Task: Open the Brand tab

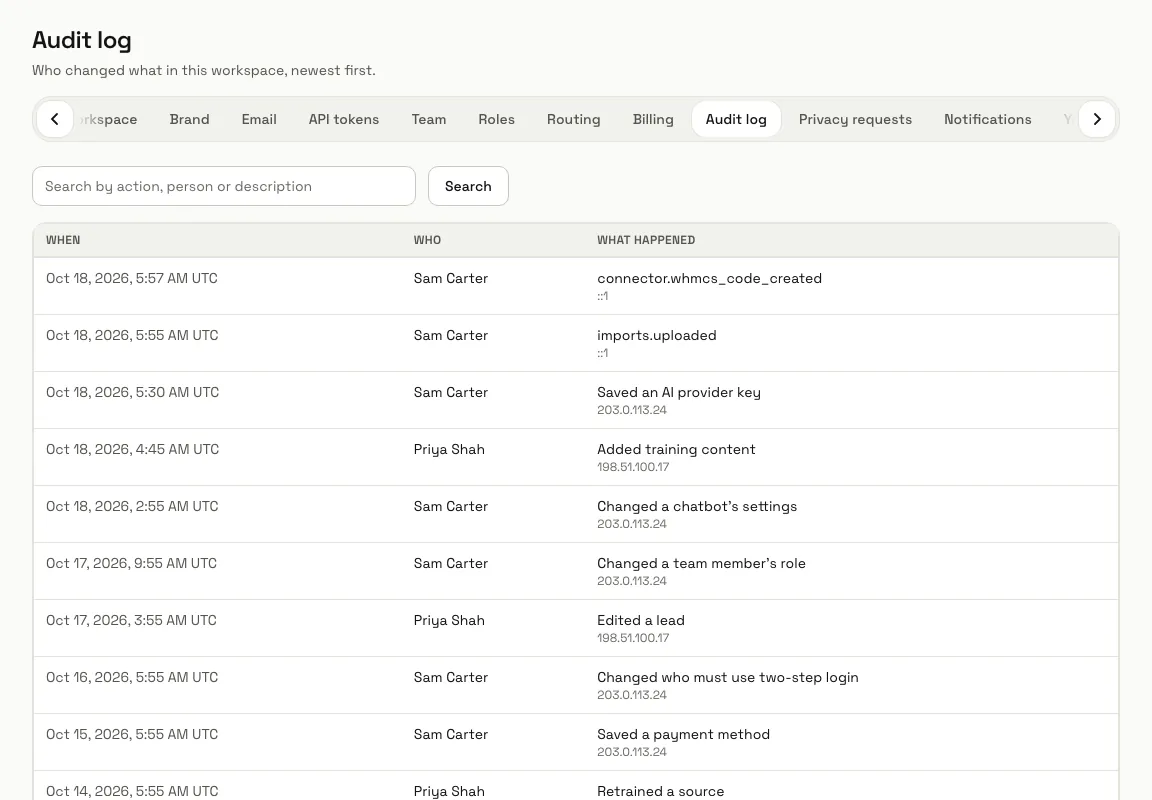Action: click(x=189, y=119)
